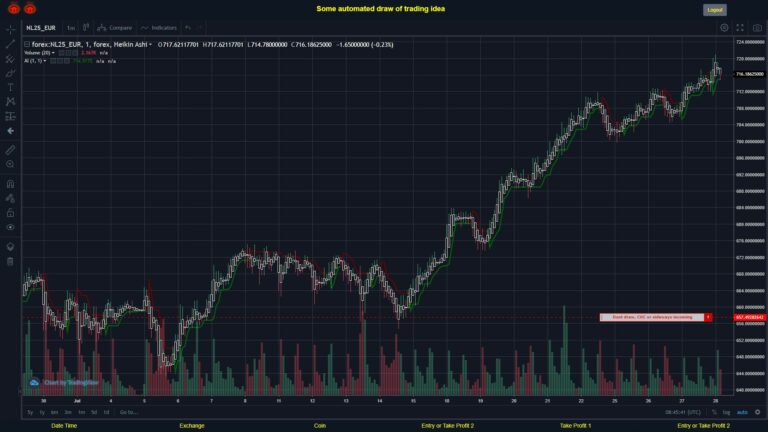Take a snapshot with the camera icon

757,28
